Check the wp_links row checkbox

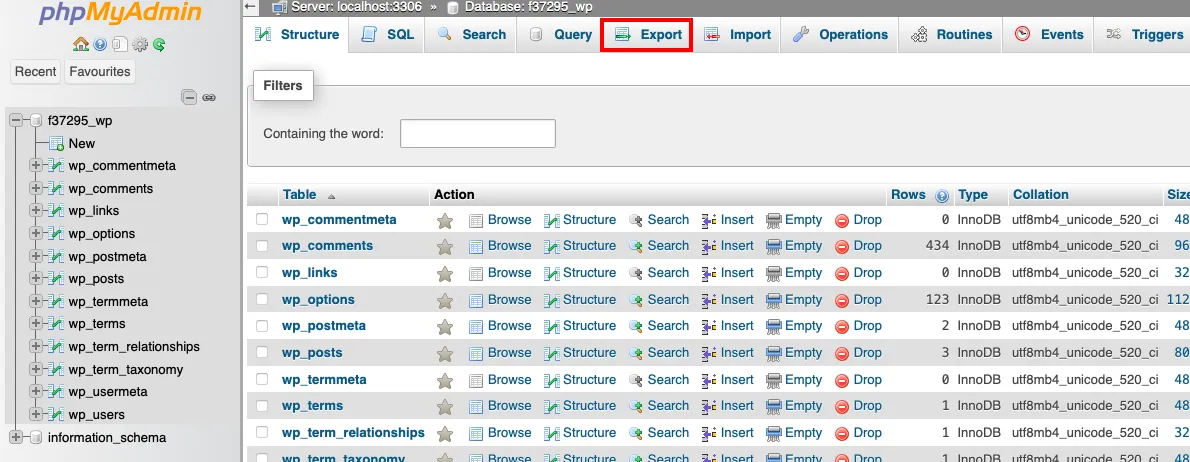pyautogui.click(x=262, y=272)
